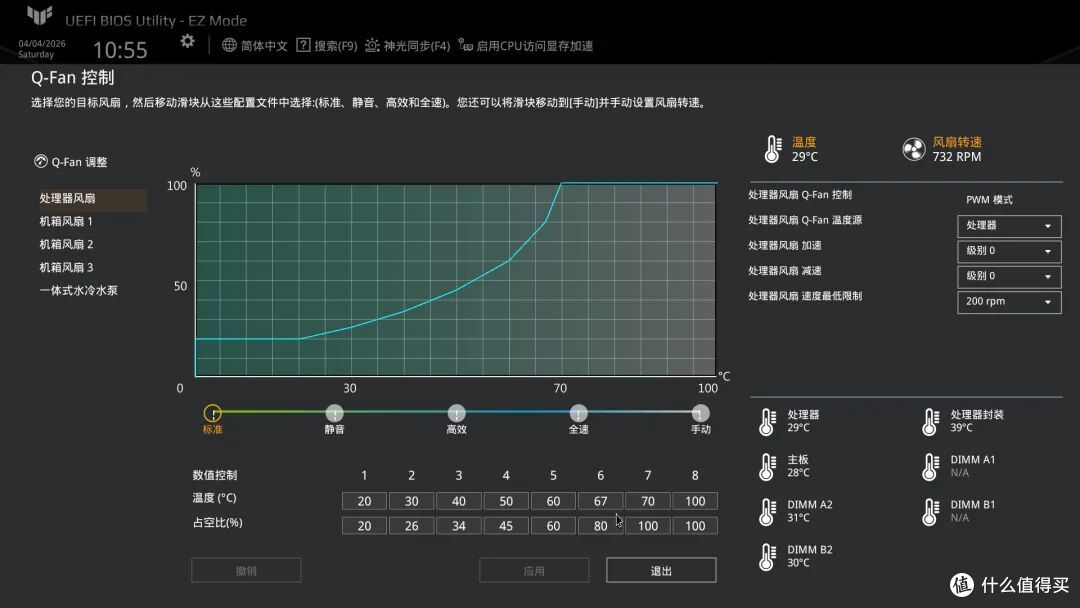This screenshot has width=1080, height=608.
Task: Click the DIMM B1 thermometer icon
Action: [x=930, y=512]
